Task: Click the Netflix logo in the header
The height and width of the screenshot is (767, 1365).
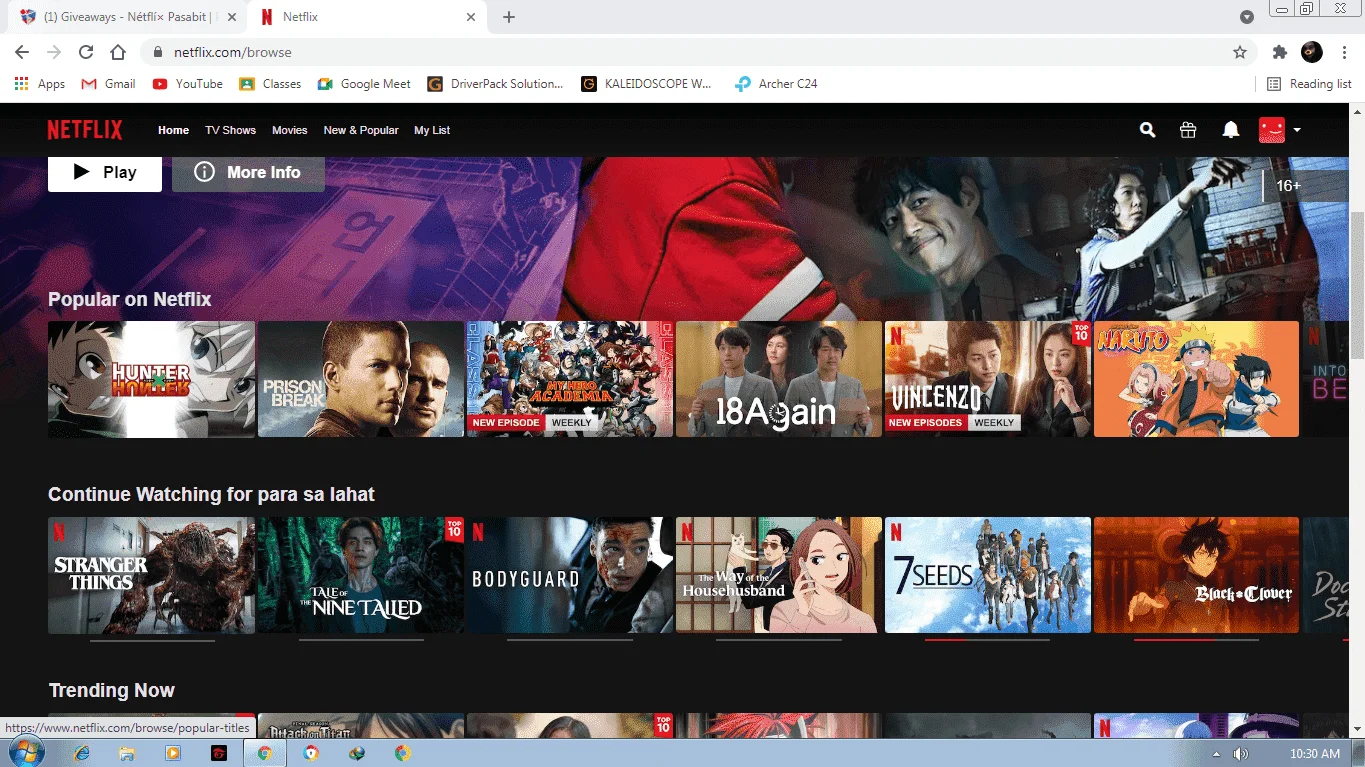Action: pyautogui.click(x=85, y=130)
